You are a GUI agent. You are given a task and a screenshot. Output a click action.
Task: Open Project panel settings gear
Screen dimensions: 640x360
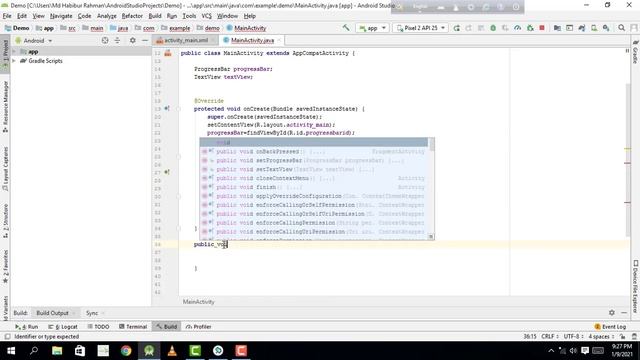(133, 40)
